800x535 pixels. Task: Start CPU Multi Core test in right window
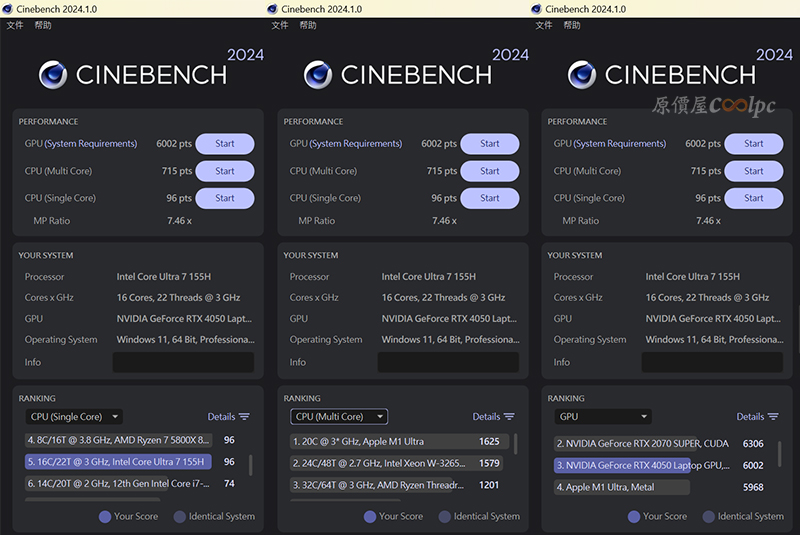click(754, 171)
